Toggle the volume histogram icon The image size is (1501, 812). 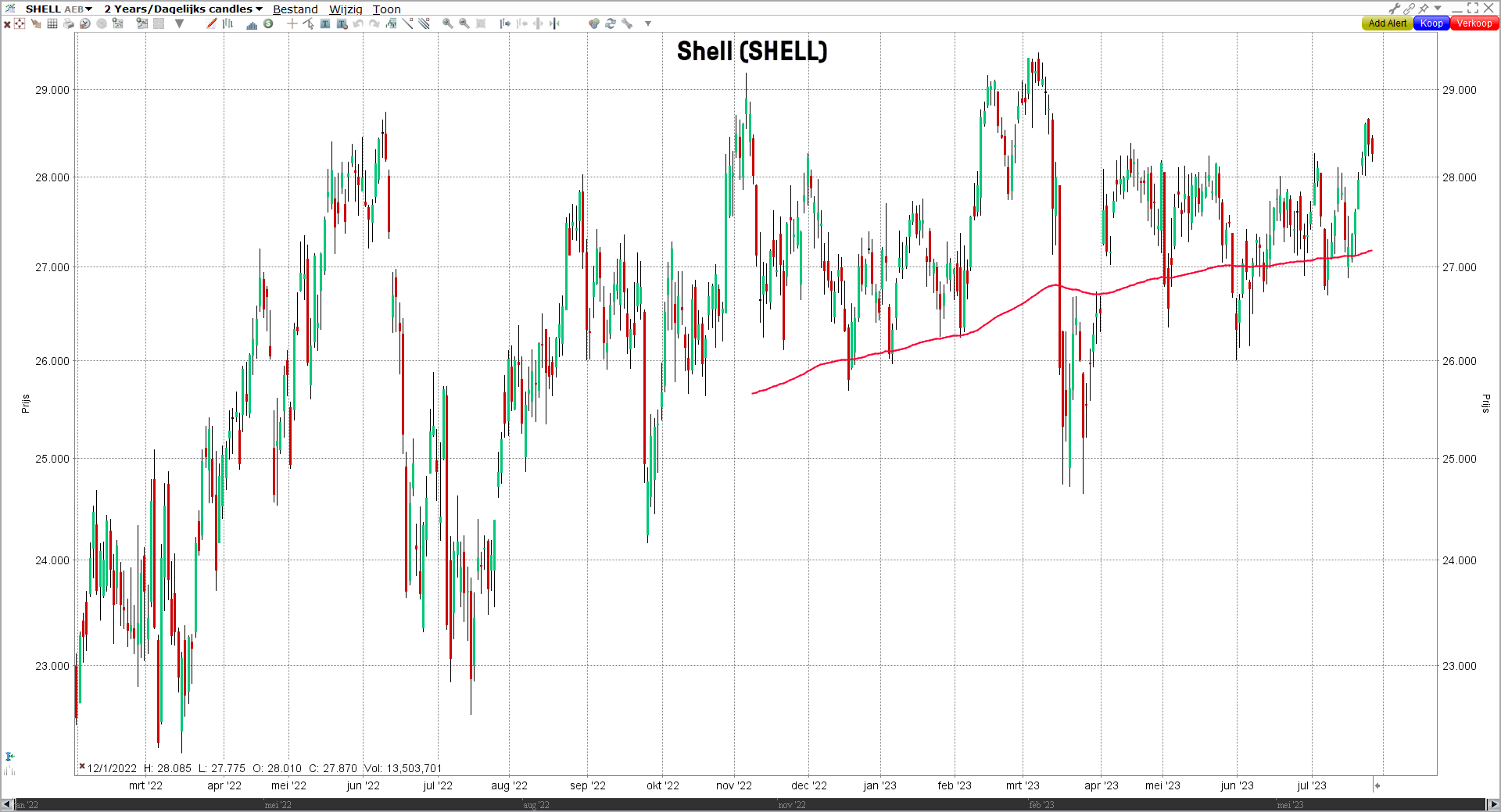[x=252, y=24]
